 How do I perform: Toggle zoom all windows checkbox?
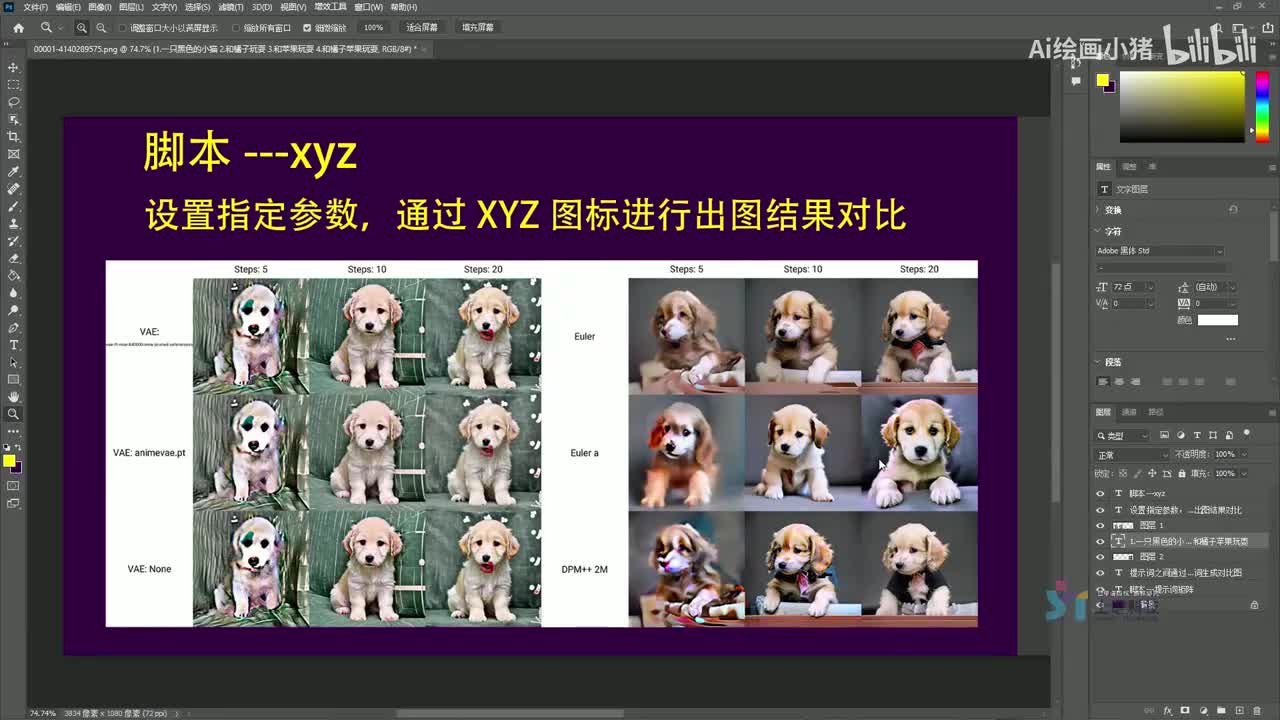point(236,28)
